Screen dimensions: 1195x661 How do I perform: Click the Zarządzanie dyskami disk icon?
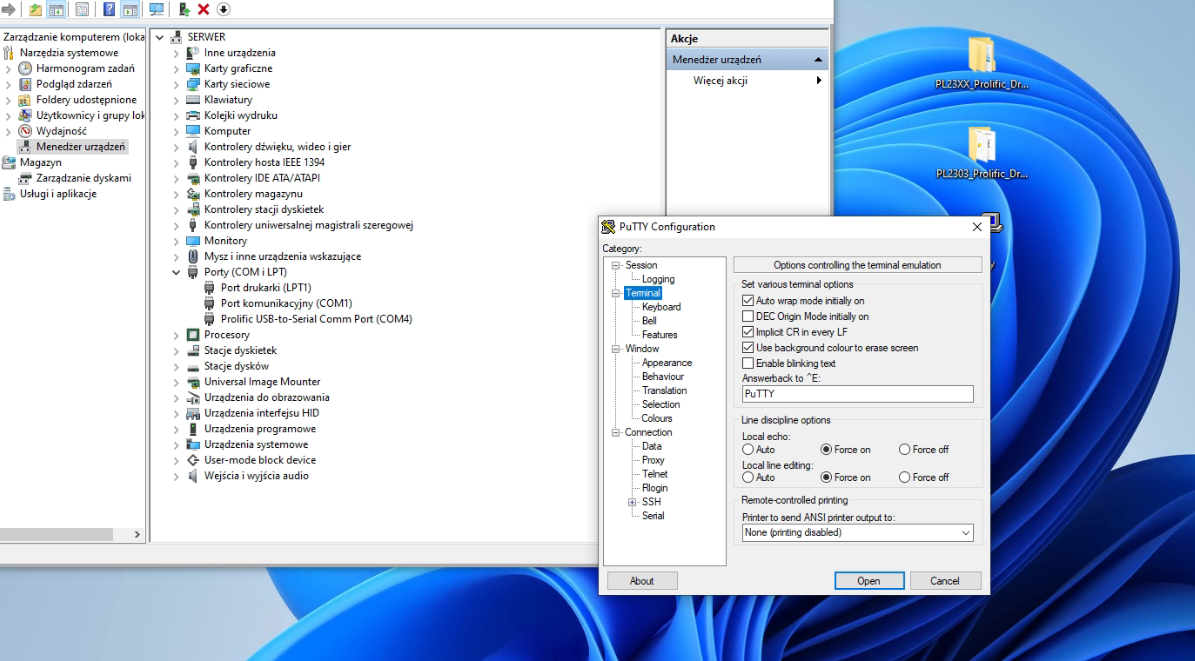25,178
